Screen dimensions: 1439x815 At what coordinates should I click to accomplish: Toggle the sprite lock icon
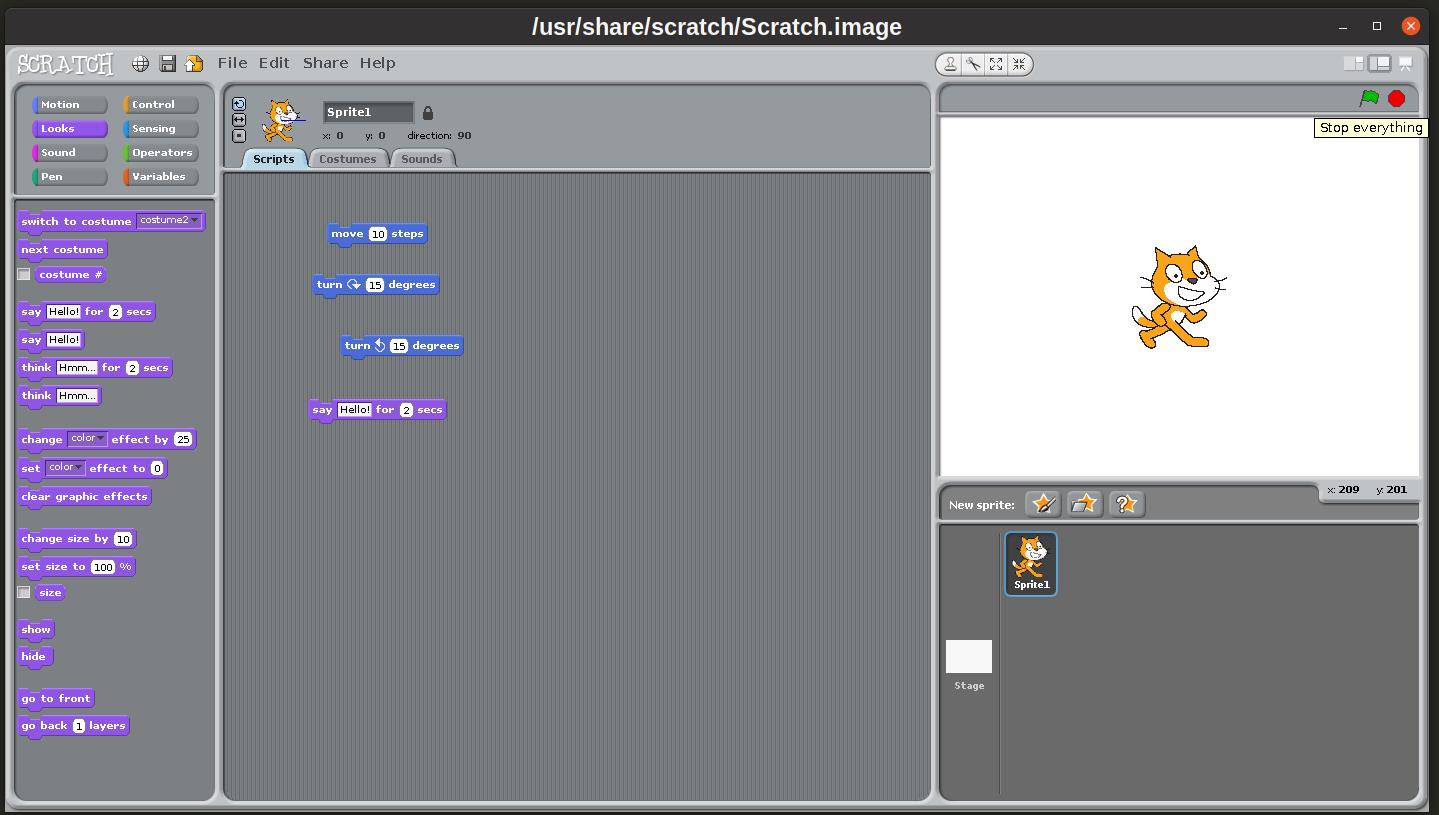coord(428,113)
